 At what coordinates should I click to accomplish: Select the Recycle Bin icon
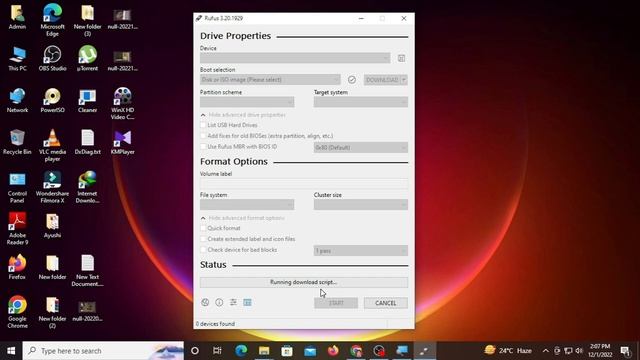click(17, 142)
